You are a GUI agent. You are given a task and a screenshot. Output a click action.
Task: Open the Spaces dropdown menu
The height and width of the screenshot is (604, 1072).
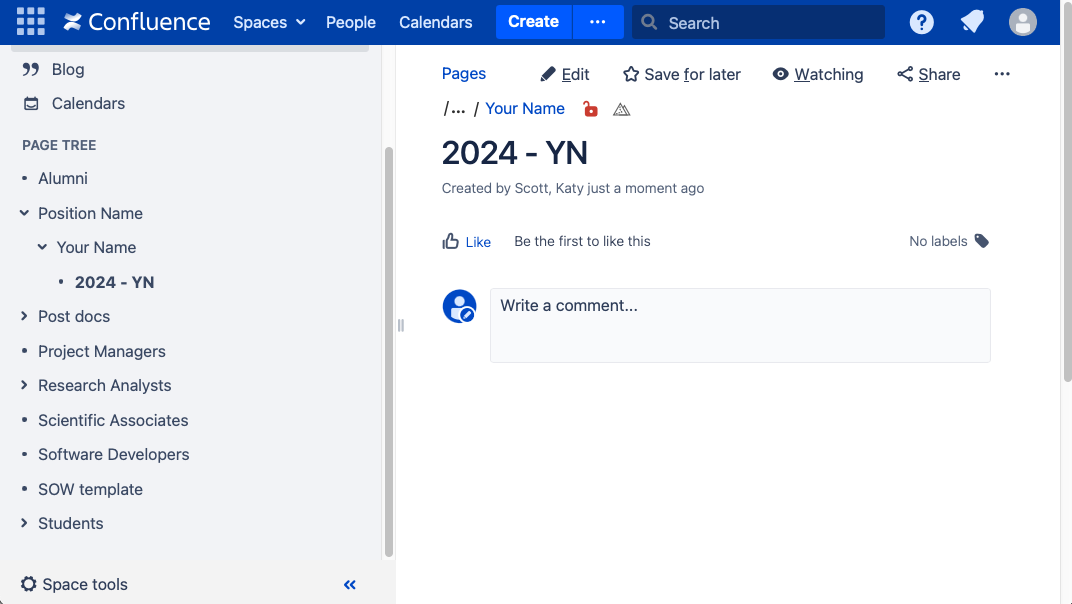269,22
